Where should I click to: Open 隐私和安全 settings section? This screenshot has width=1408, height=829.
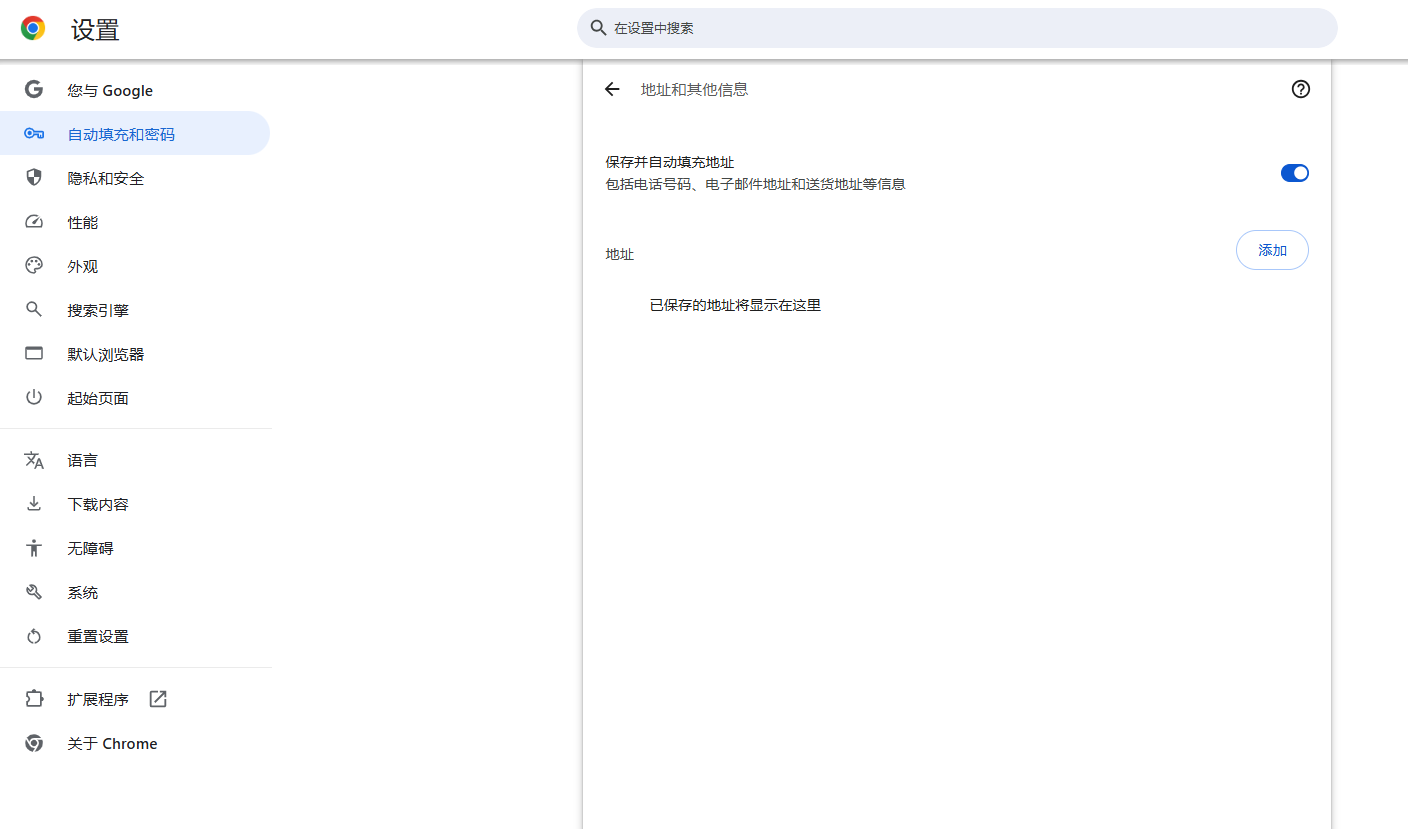135,178
